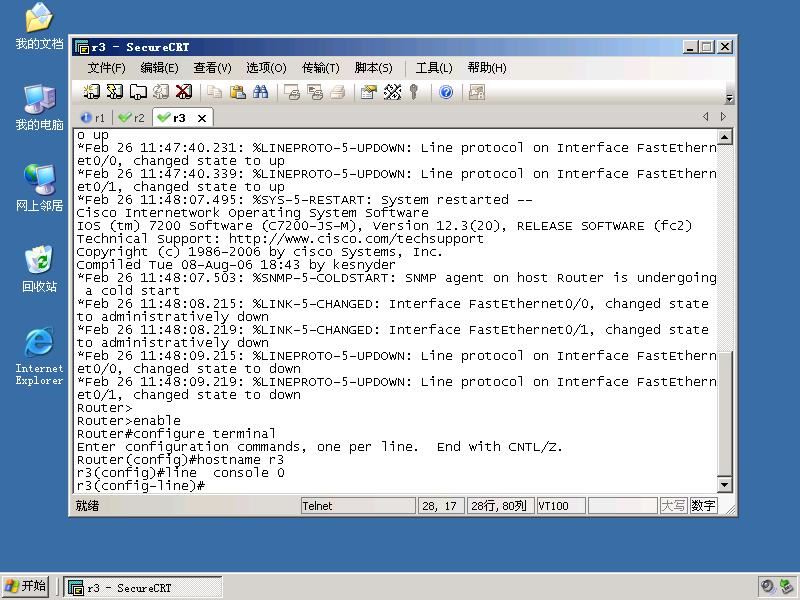
Task: Click the Connect in Tab icon
Action: point(138,92)
